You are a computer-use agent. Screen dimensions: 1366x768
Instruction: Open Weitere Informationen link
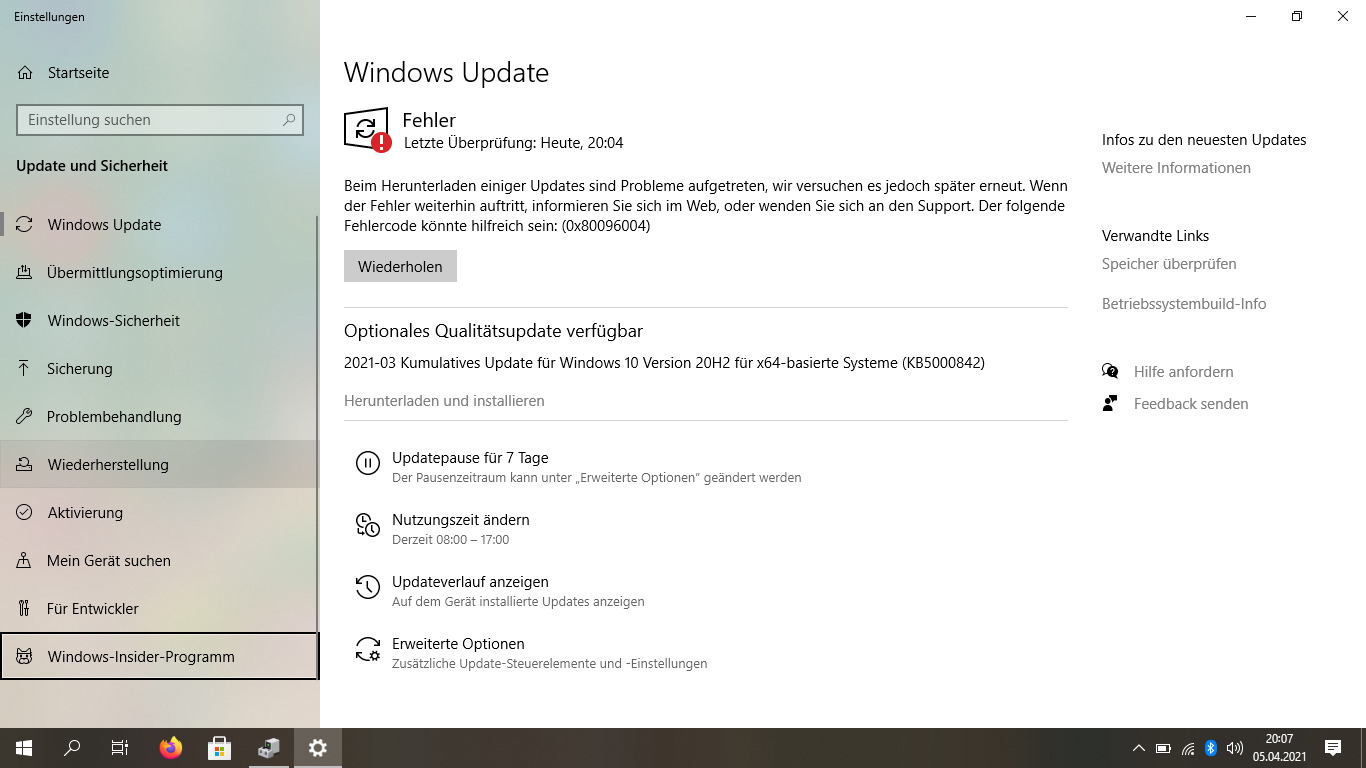(1176, 168)
